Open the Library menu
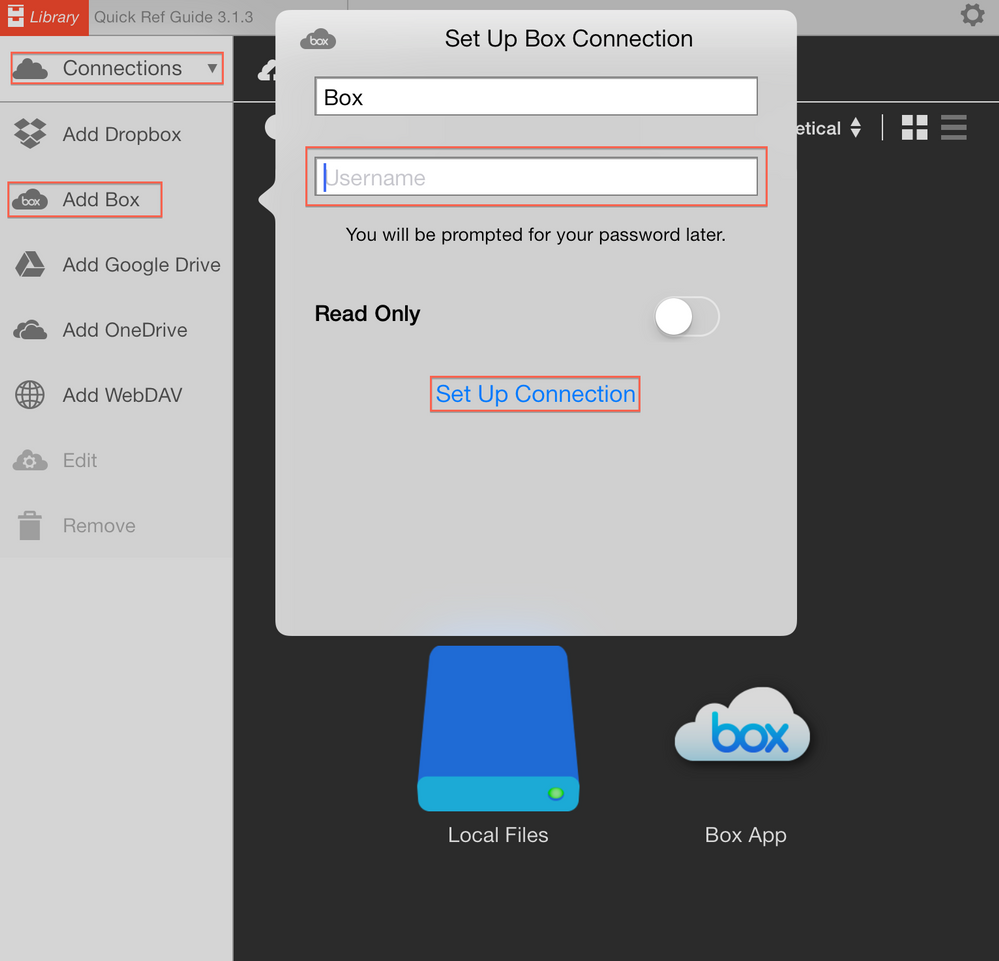 point(44,17)
